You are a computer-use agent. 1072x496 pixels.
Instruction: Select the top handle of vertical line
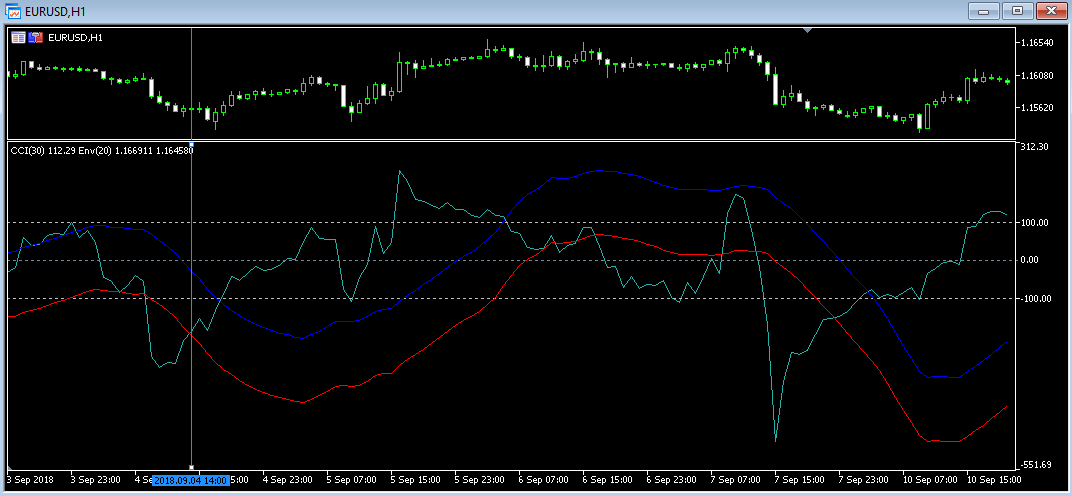(191, 144)
